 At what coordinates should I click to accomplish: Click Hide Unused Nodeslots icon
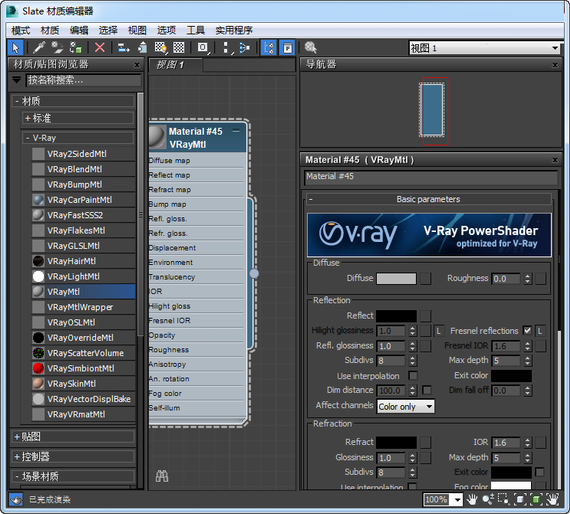pos(142,48)
